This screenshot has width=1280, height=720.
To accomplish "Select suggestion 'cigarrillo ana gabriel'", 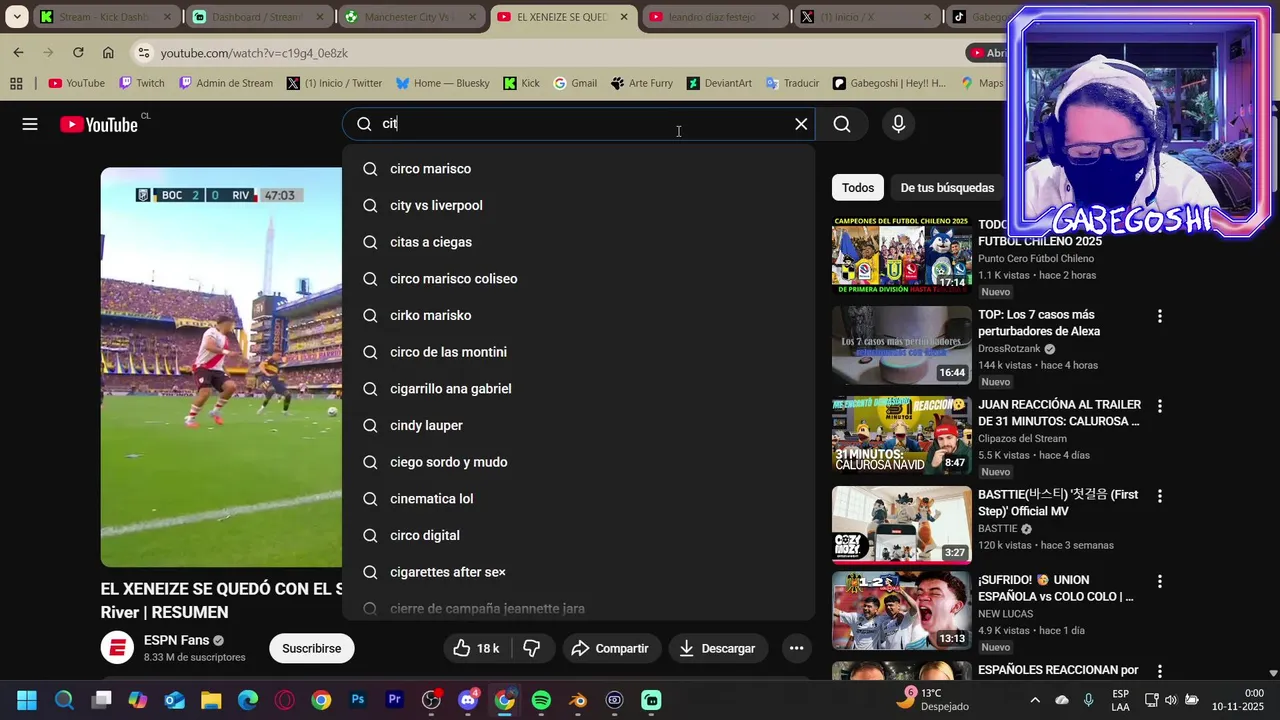I will pos(578,389).
